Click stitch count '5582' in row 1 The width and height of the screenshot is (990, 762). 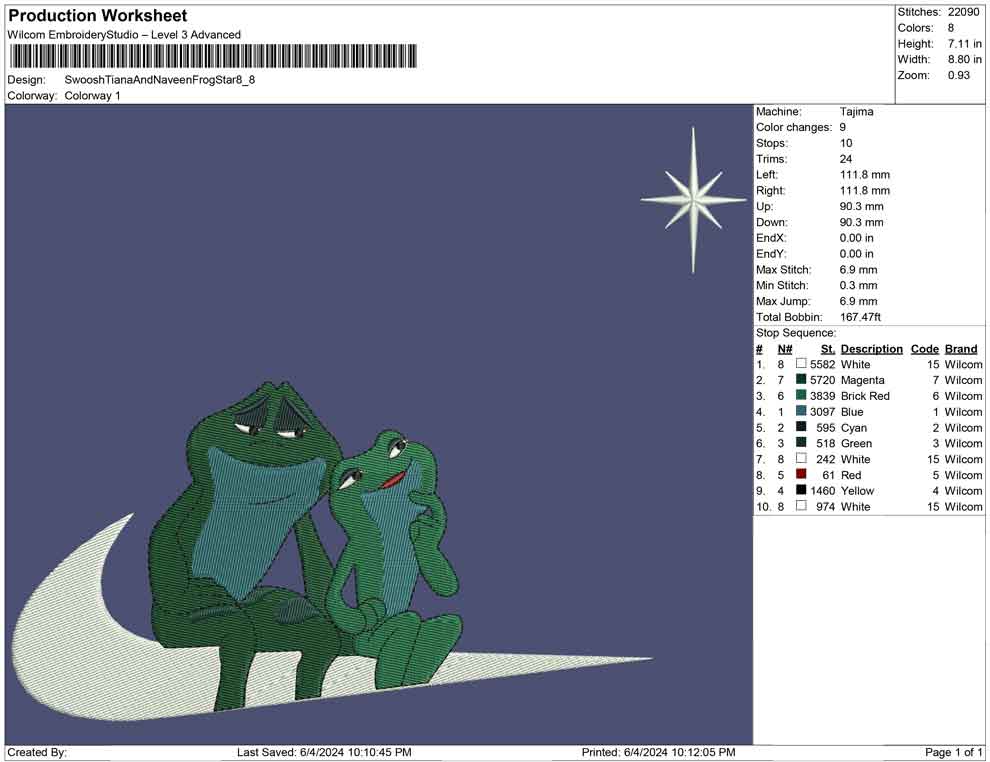[x=823, y=364]
